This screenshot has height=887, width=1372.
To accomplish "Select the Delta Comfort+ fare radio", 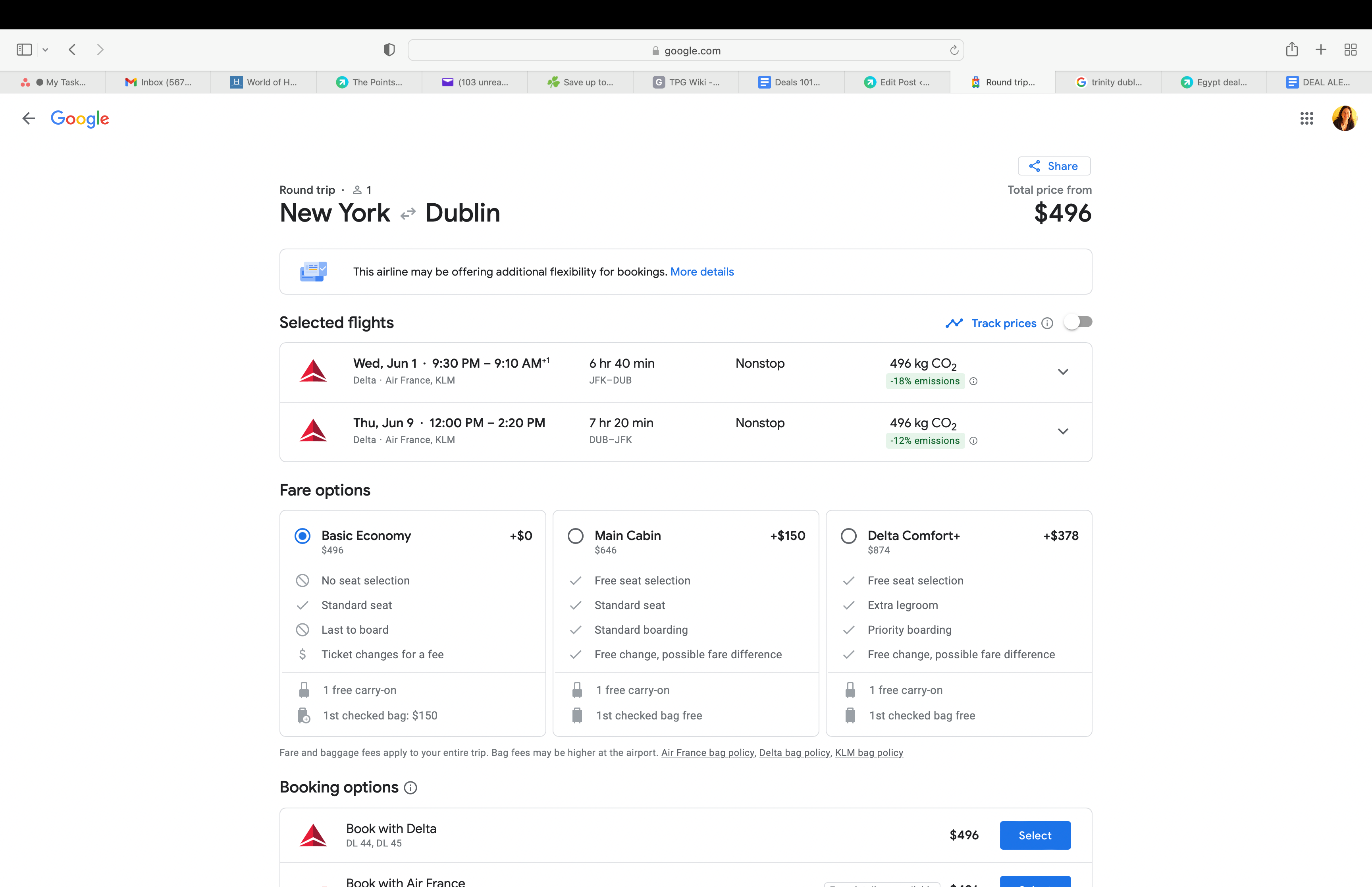I will [848, 536].
